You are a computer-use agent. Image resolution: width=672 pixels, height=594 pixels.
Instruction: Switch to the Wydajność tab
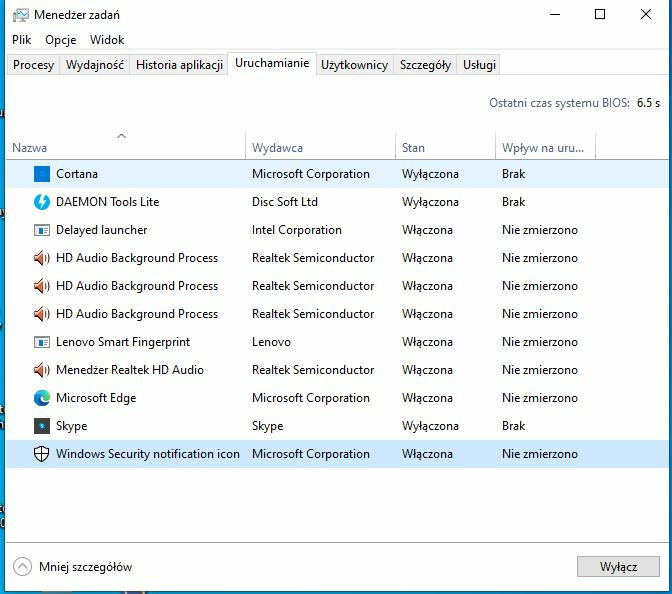coord(95,65)
